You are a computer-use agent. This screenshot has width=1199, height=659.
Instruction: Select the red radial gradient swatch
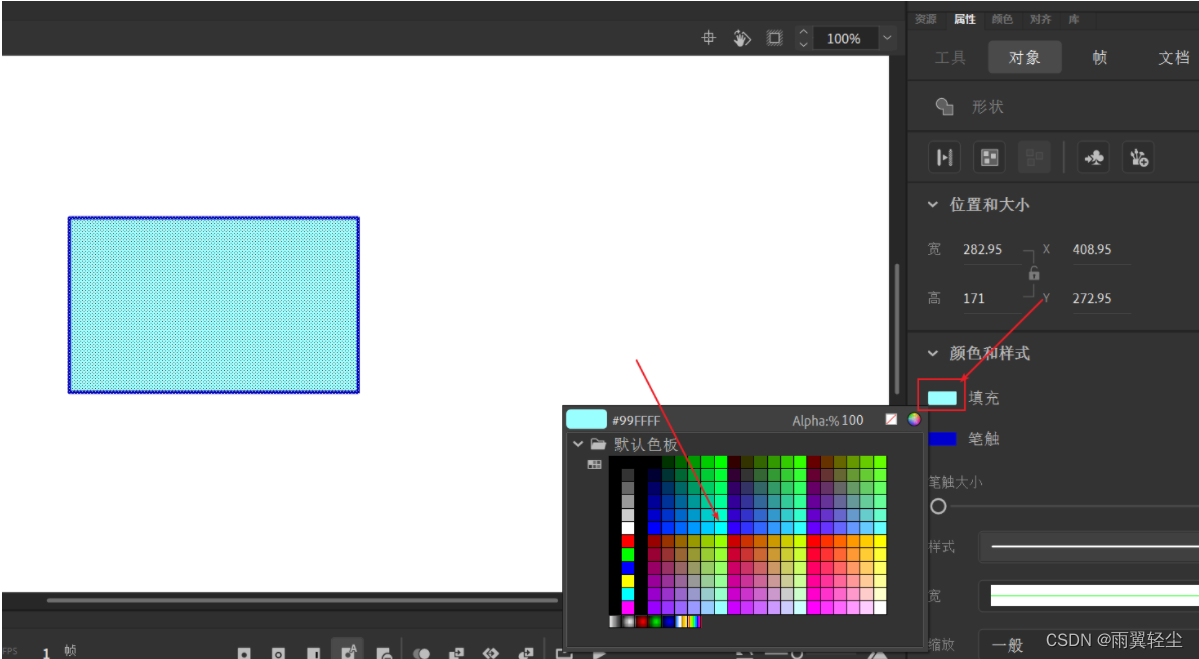click(x=642, y=622)
